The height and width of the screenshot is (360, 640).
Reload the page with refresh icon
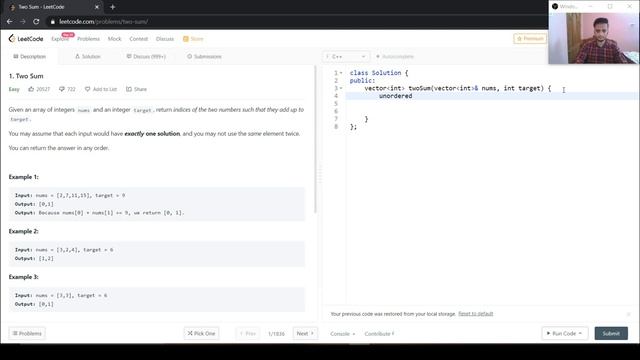tap(36, 22)
